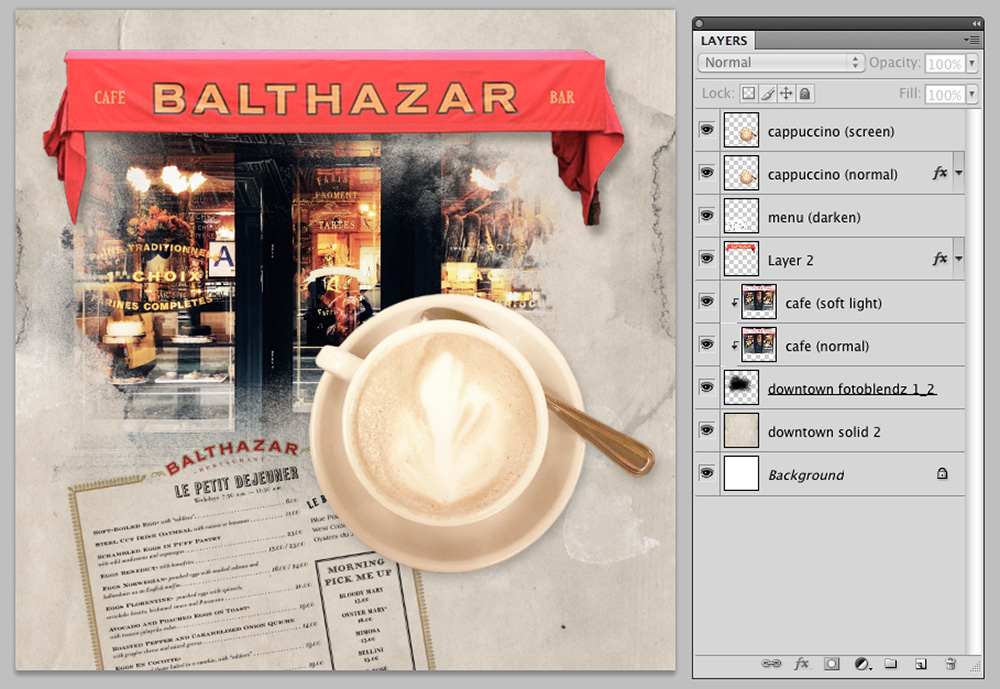Image resolution: width=1000 pixels, height=689 pixels.
Task: Hide the cappuccino (normal) layer
Action: tap(707, 173)
